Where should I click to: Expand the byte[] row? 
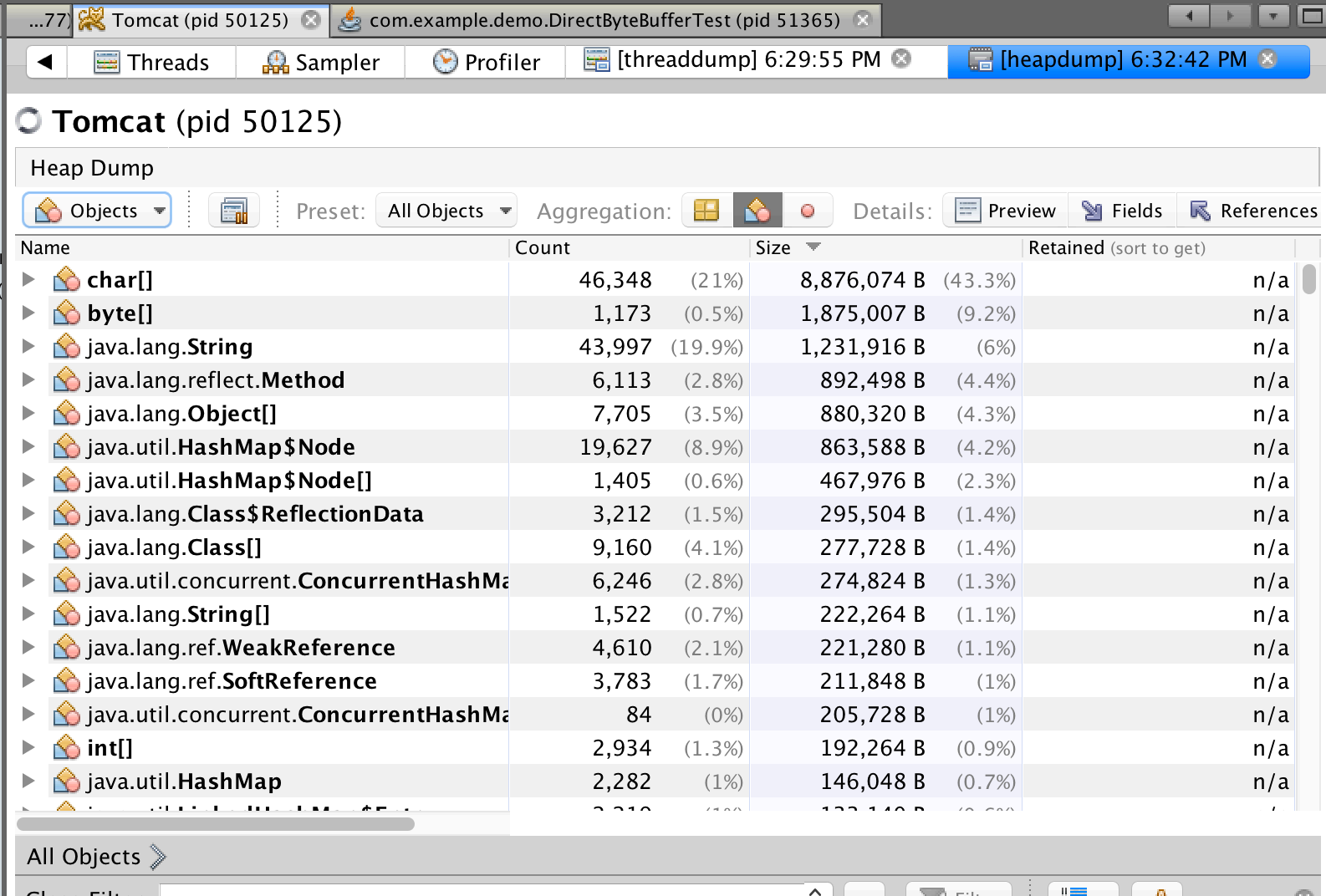(28, 313)
